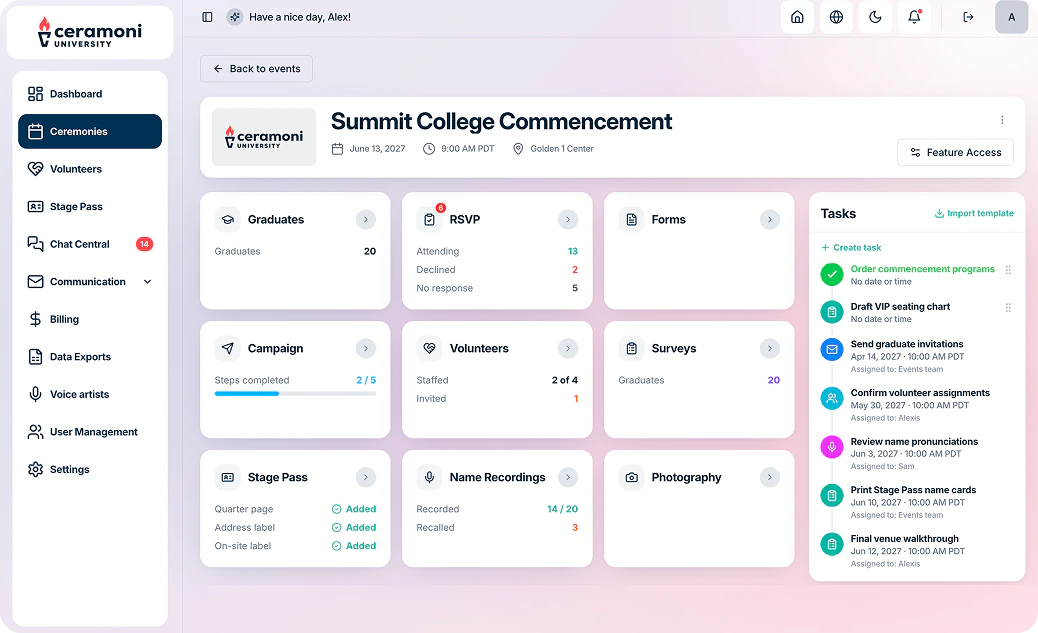Click Review name pronunciations mic icon
Image resolution: width=1038 pixels, height=633 pixels.
point(831,447)
